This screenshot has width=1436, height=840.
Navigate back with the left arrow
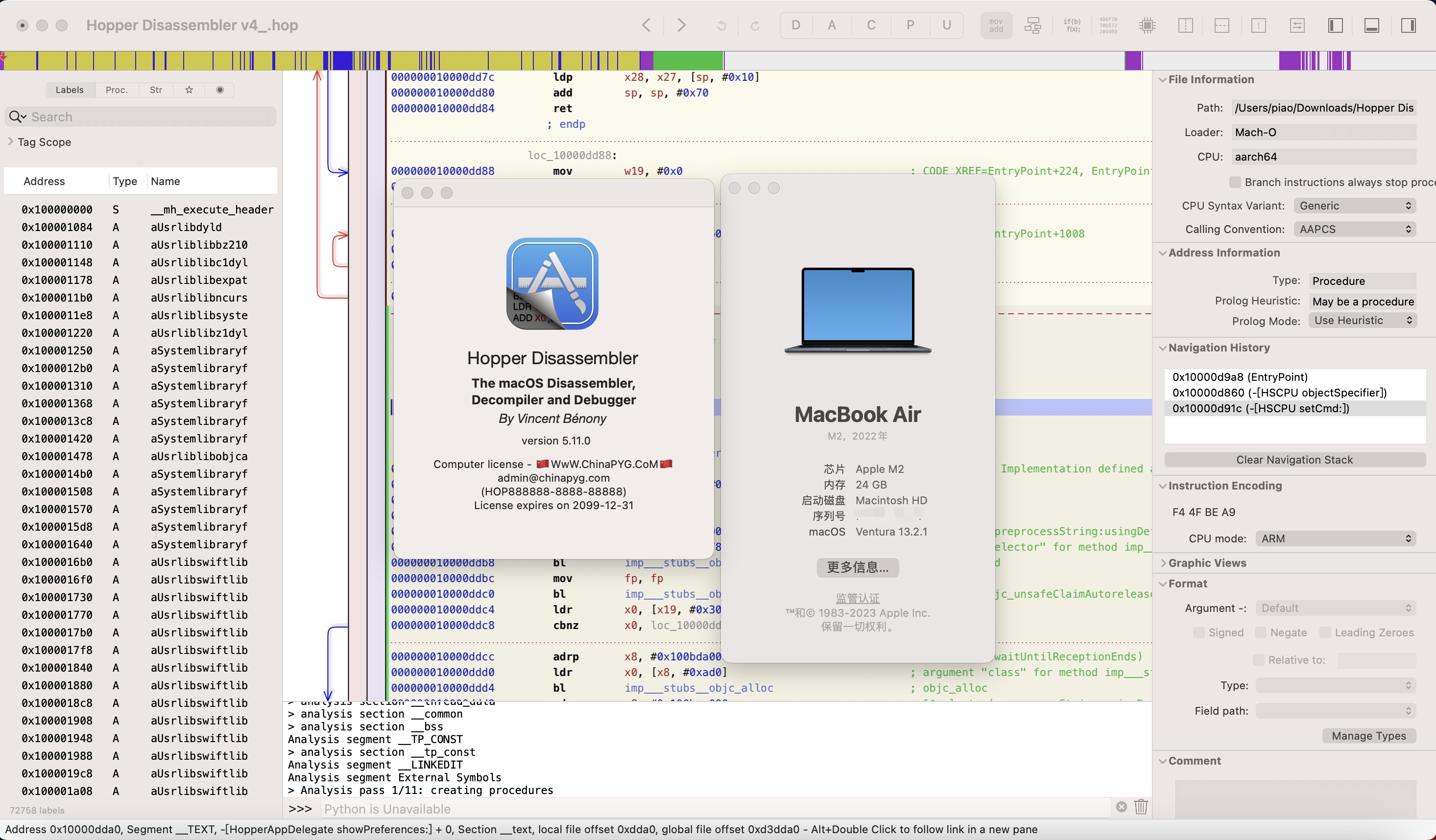[646, 25]
